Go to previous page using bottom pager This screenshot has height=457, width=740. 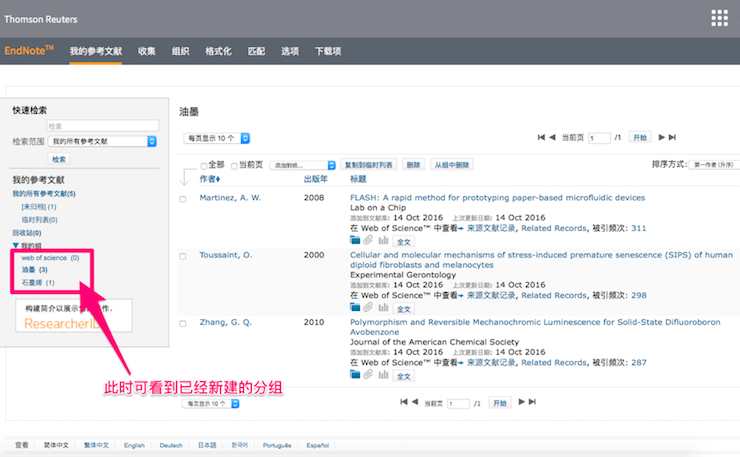click(415, 402)
